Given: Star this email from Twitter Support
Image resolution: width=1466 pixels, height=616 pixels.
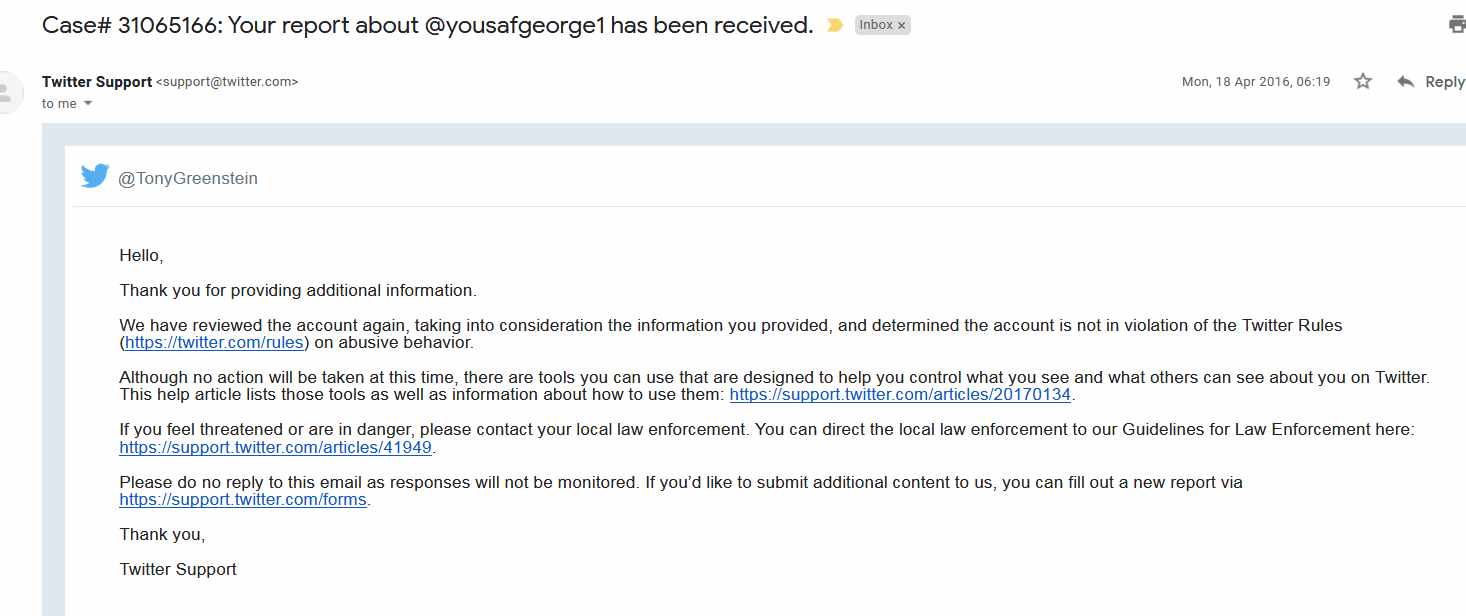Looking at the screenshot, I should coord(1363,82).
